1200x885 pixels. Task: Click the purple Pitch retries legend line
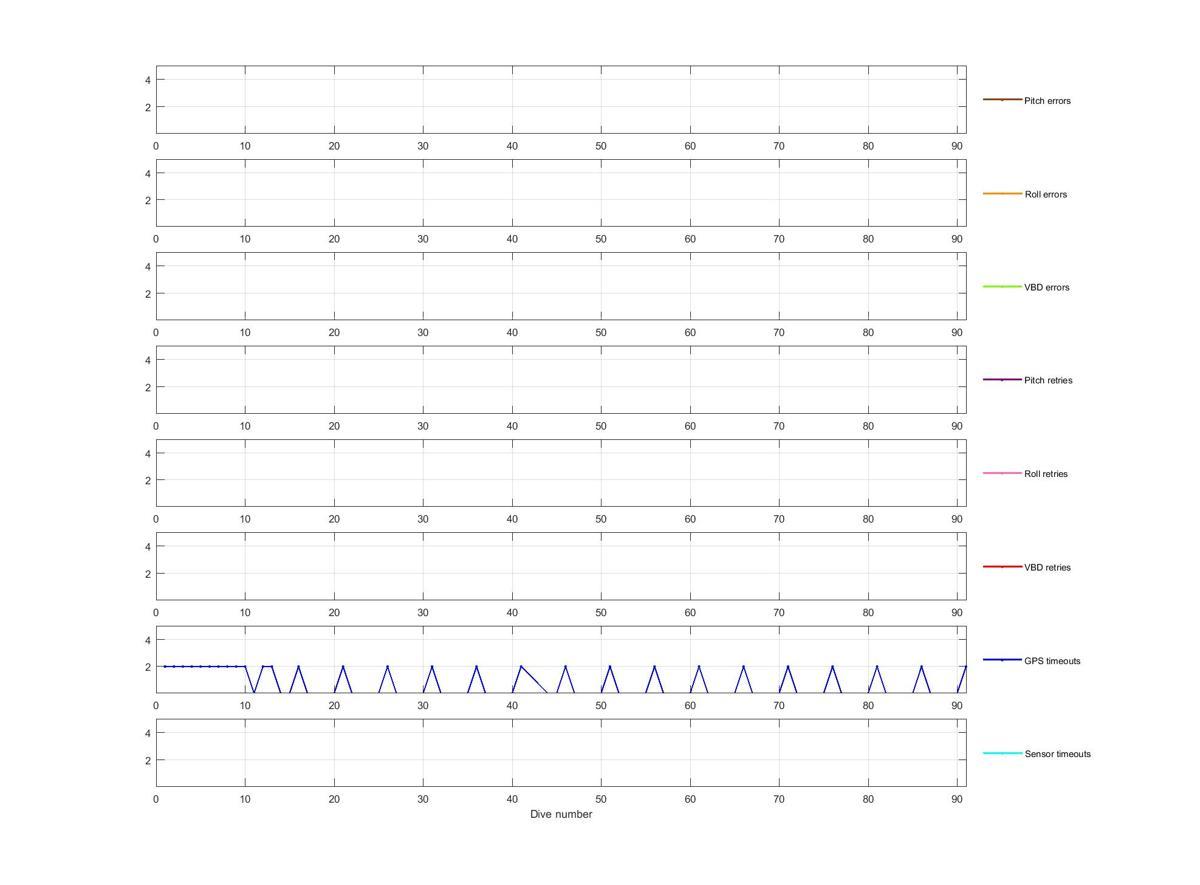(1002, 380)
